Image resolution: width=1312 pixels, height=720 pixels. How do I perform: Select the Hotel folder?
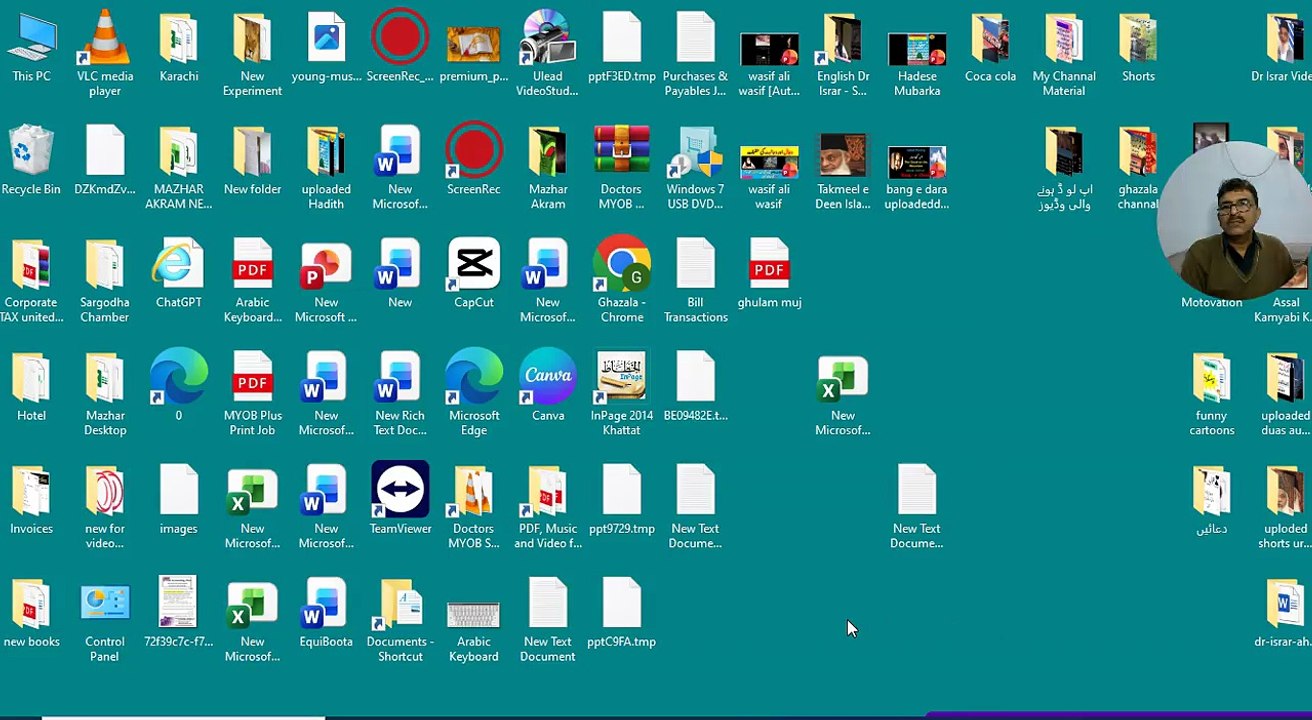coord(31,387)
